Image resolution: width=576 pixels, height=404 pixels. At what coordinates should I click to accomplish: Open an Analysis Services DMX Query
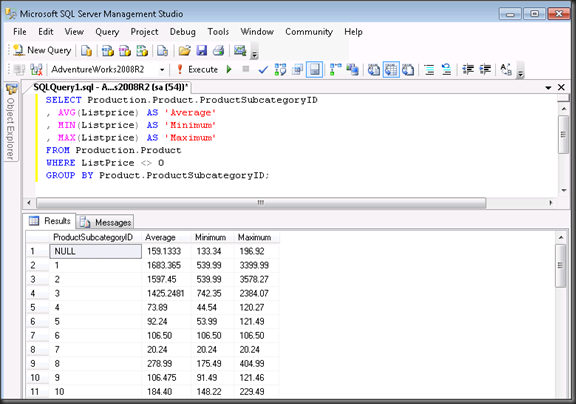pos(125,51)
